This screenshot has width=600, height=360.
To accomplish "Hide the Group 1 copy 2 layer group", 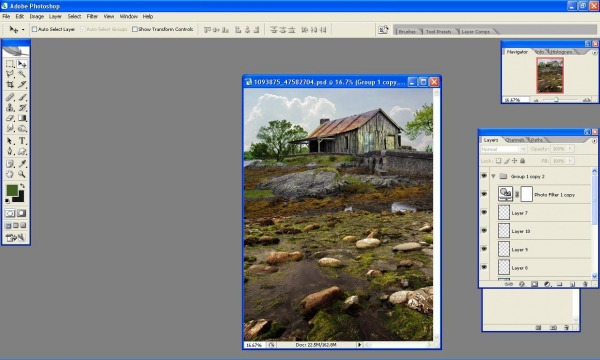I will click(484, 176).
